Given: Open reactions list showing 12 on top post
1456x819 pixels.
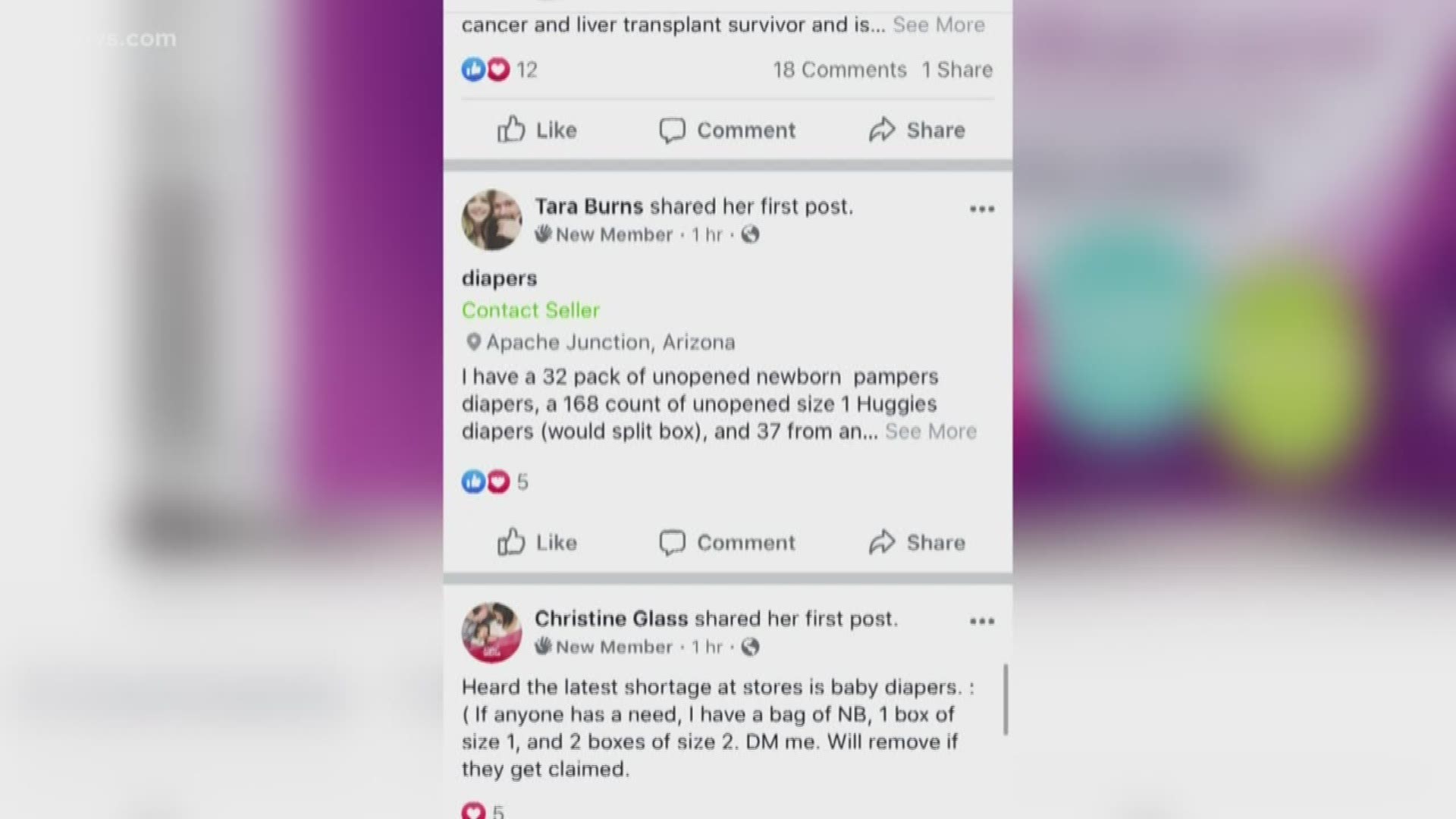Looking at the screenshot, I should [500, 70].
